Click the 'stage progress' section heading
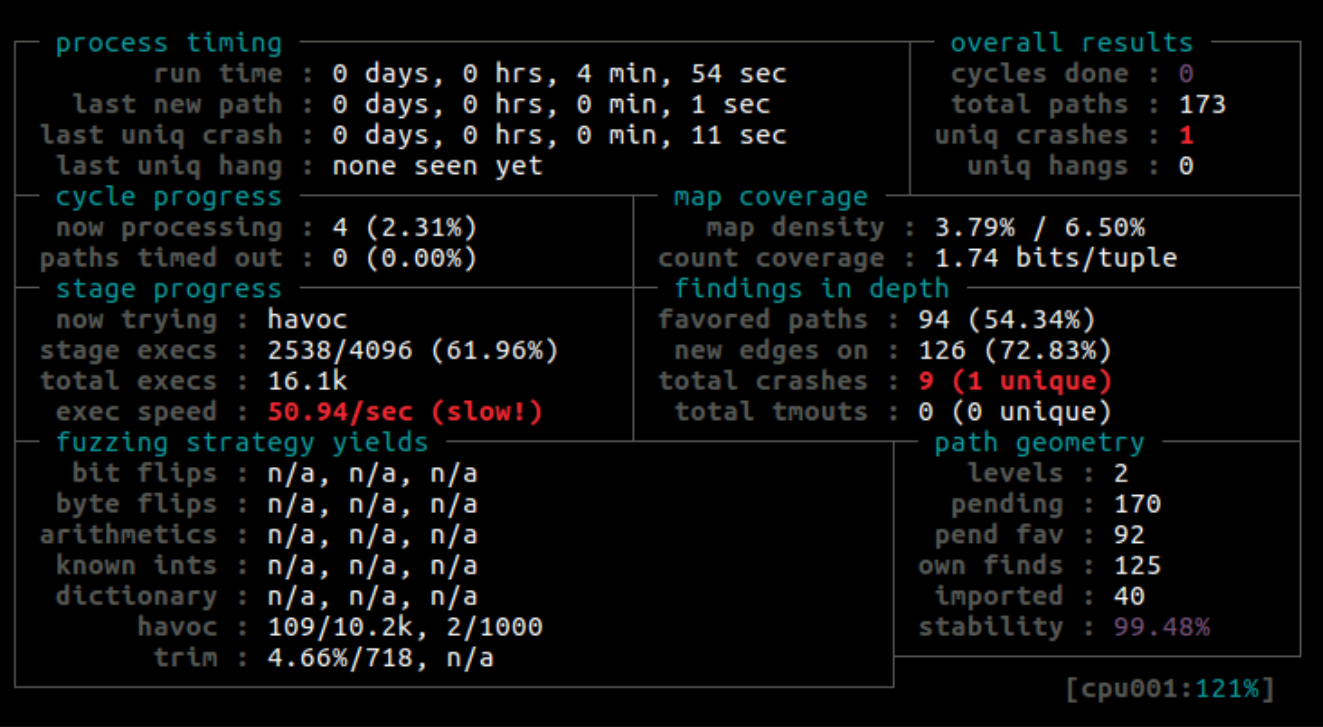Viewport: 1323px width, 727px height. tap(168, 289)
